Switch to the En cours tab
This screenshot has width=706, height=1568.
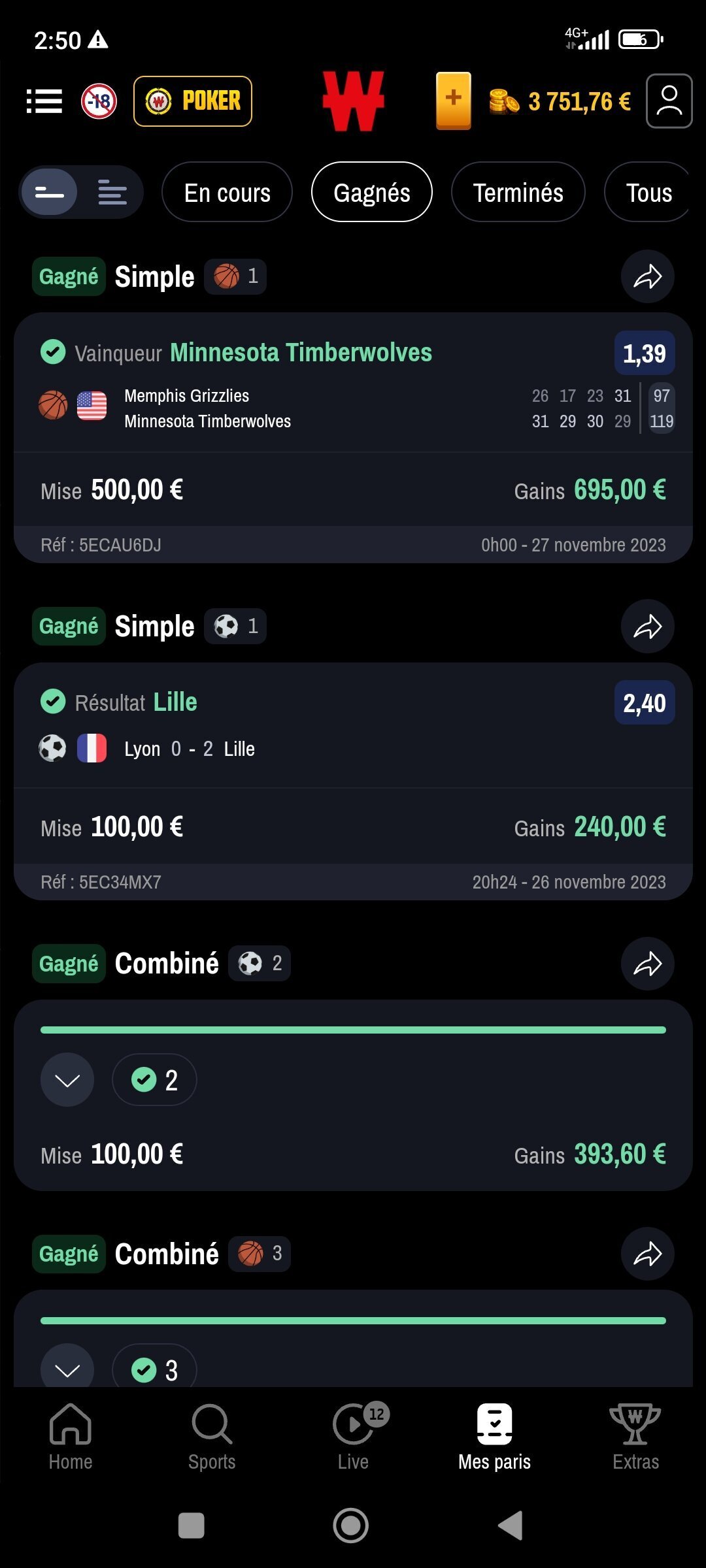tap(227, 193)
